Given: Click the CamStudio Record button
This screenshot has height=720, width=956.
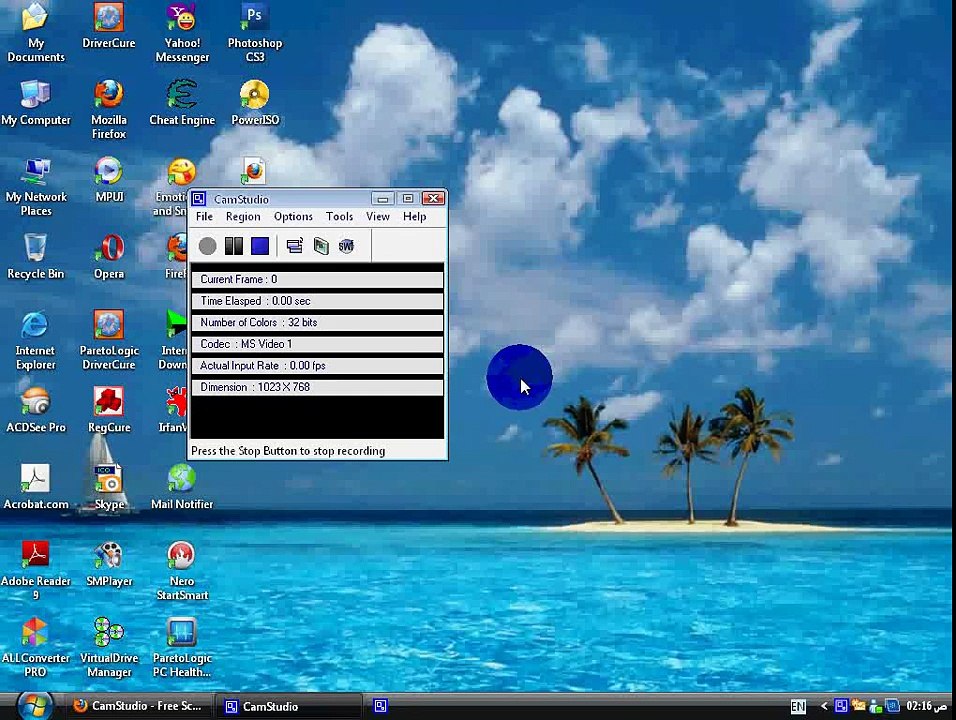Looking at the screenshot, I should tap(207, 246).
